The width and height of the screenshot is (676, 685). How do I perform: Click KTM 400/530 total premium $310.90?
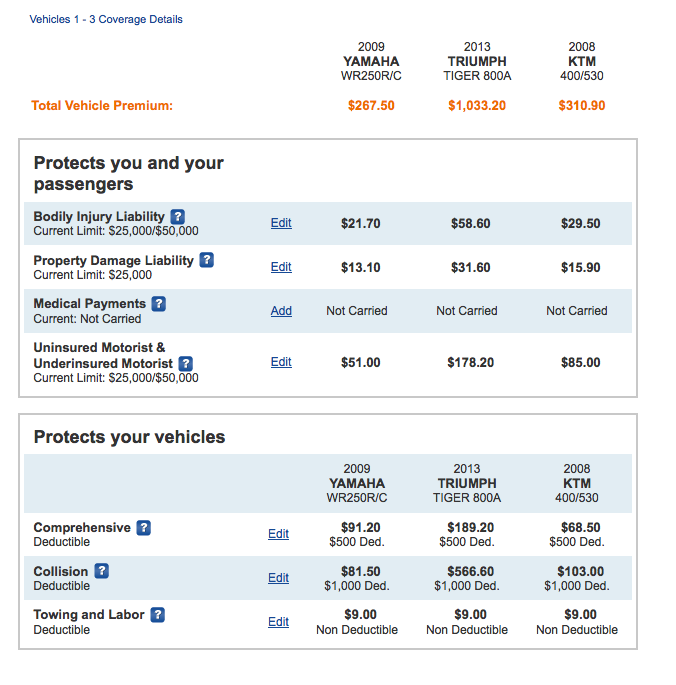[x=582, y=106]
